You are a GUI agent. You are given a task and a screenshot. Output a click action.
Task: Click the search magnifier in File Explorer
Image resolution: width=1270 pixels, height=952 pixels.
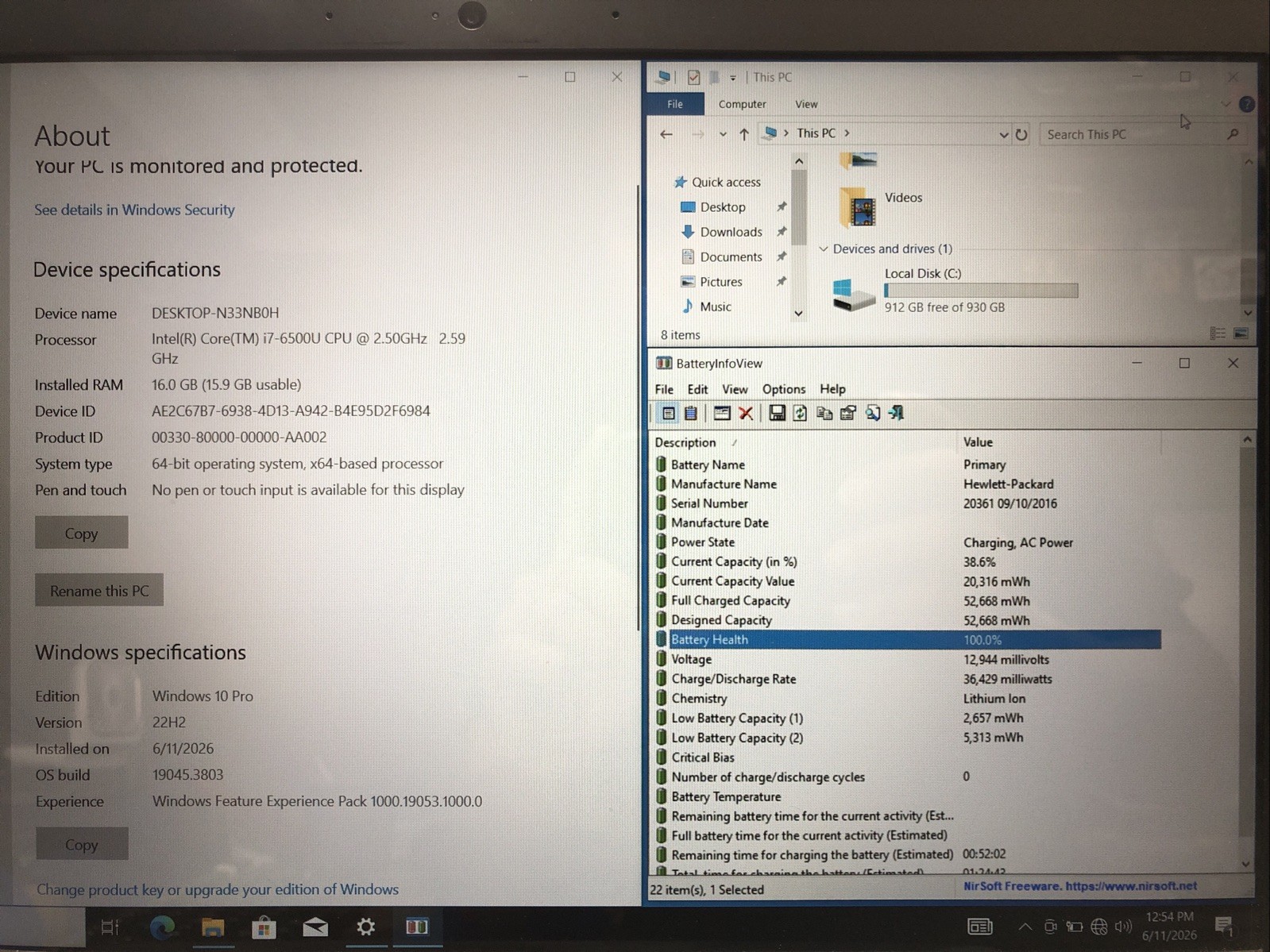1233,134
